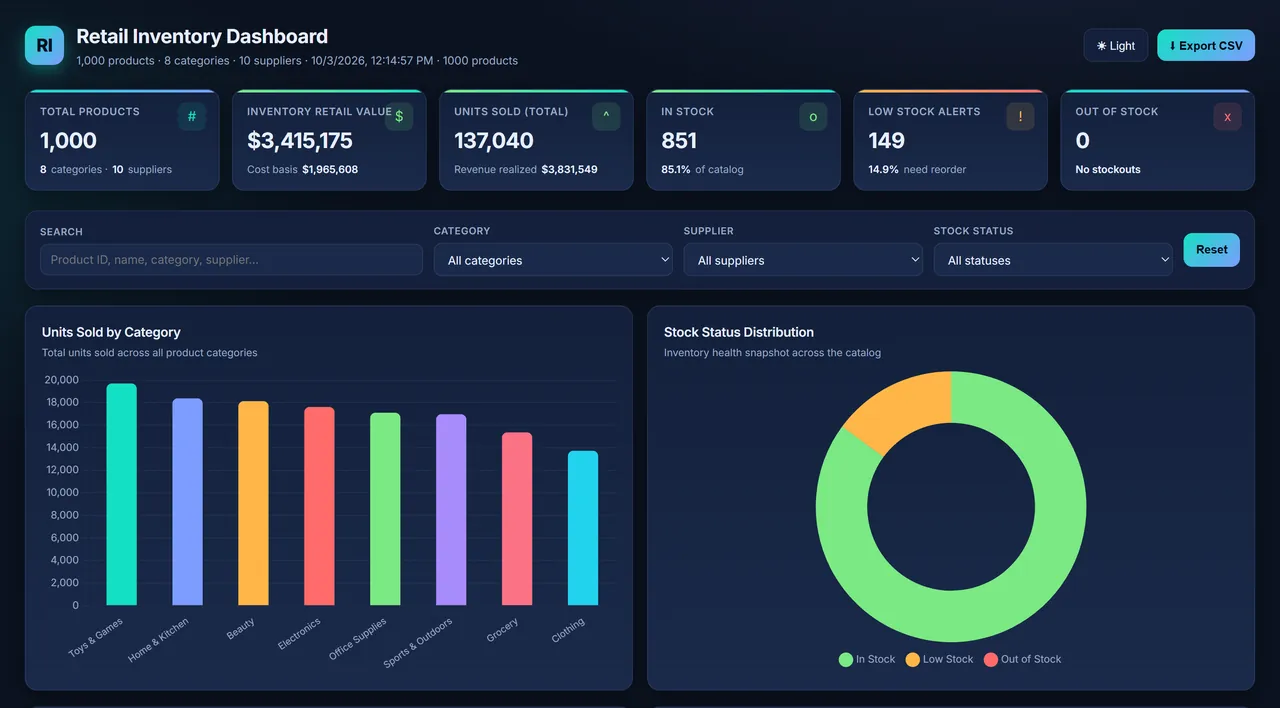This screenshot has width=1280, height=708.
Task: Click the RI dashboard logo
Action: [x=44, y=45]
